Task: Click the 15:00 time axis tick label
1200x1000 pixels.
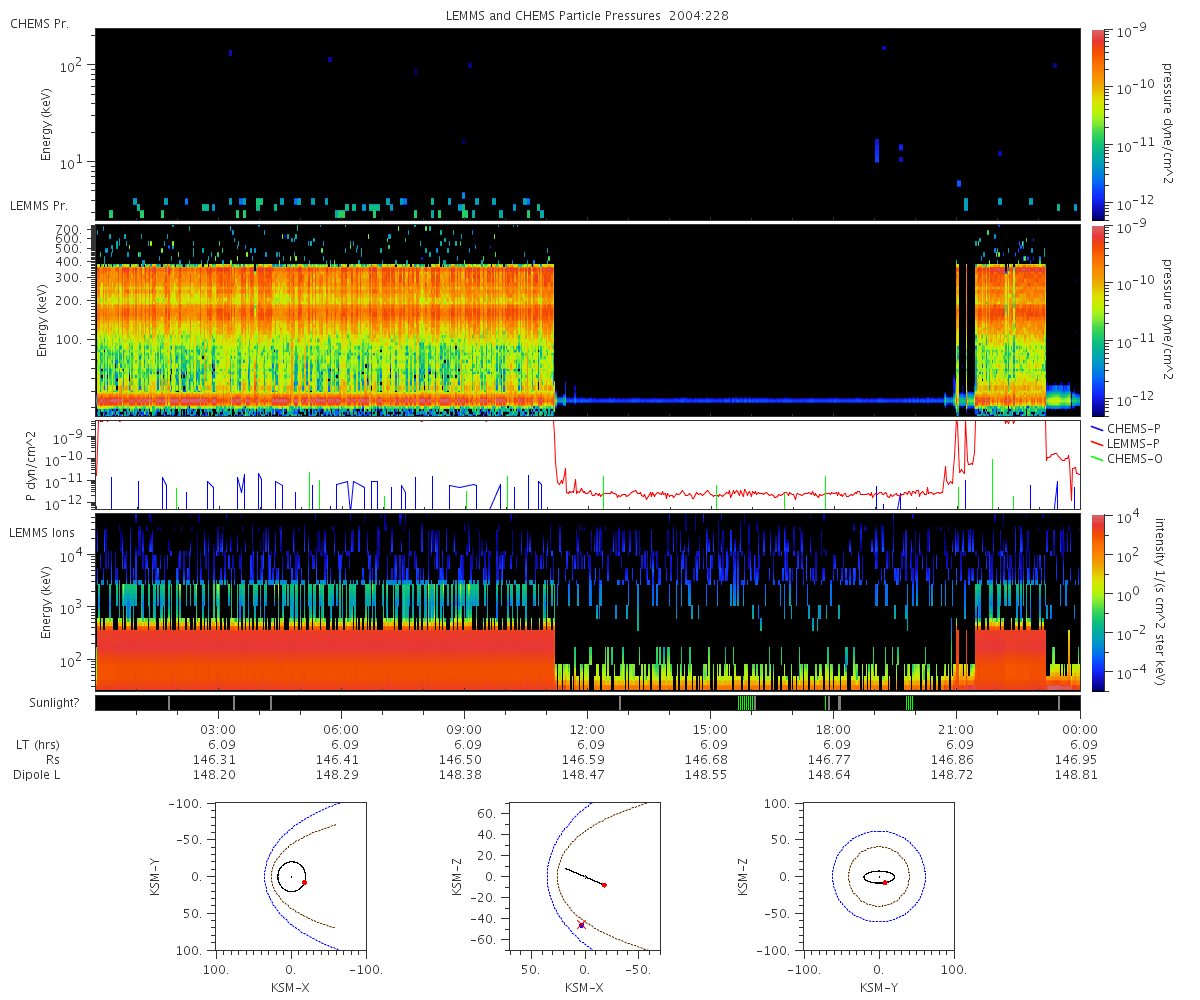Action: coord(710,730)
